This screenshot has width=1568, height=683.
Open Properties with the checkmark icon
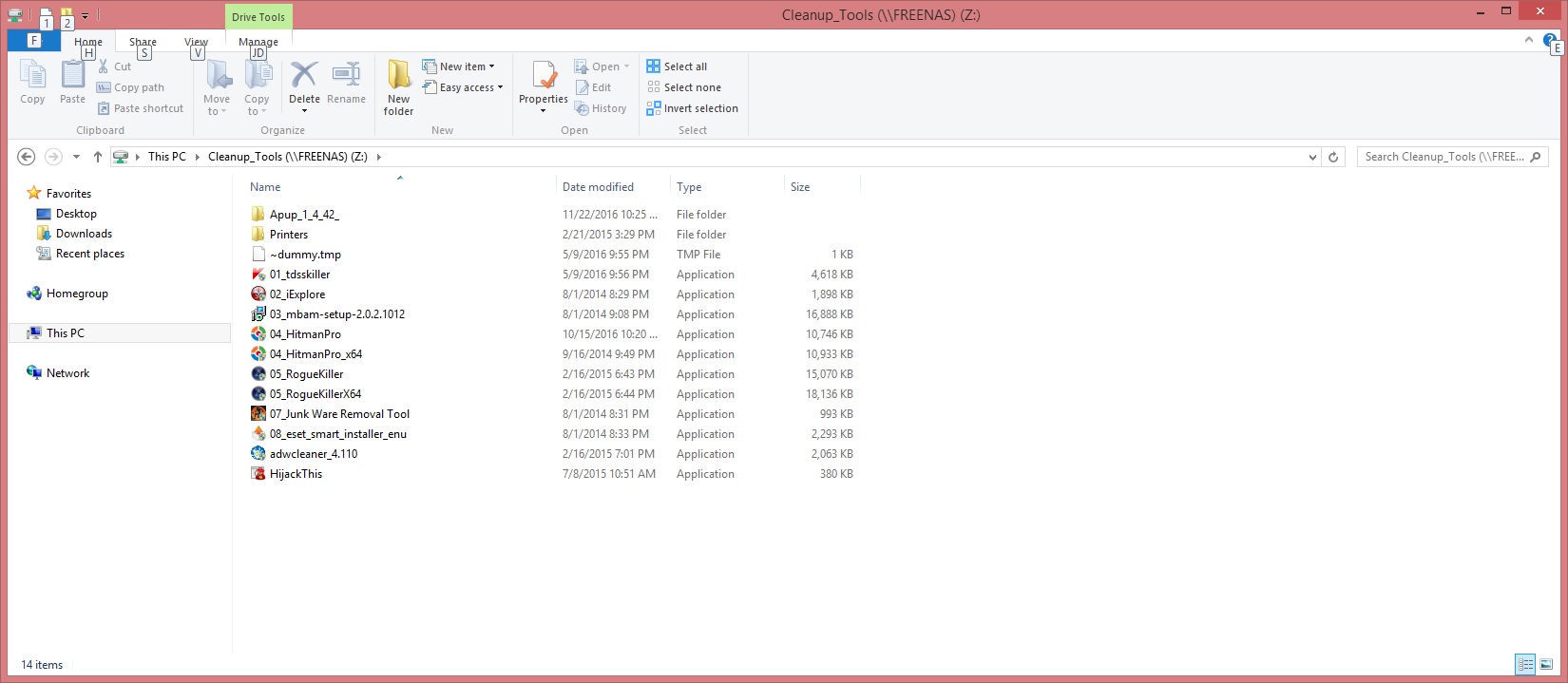point(544,76)
